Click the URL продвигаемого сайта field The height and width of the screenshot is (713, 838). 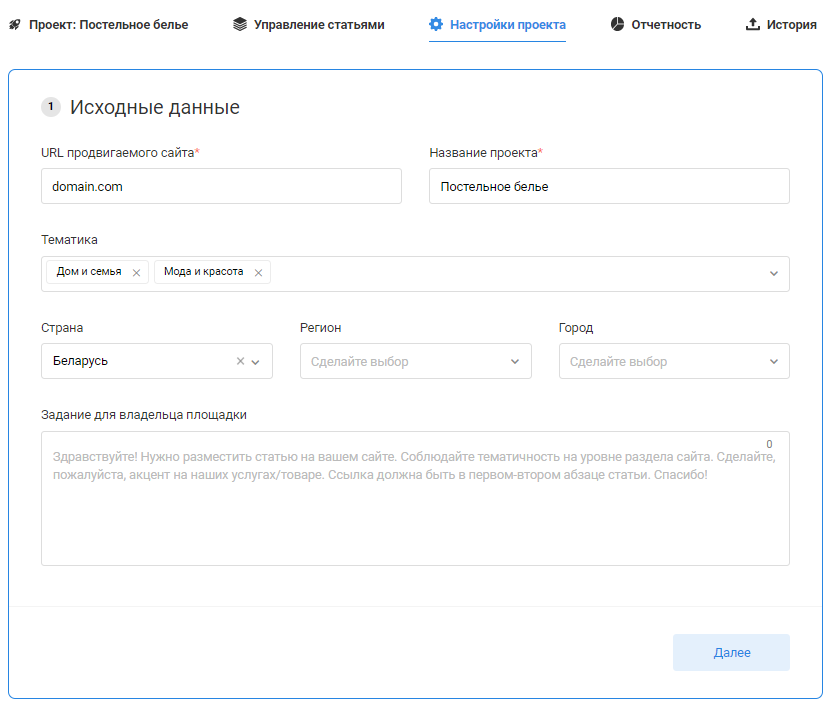pyautogui.click(x=221, y=186)
